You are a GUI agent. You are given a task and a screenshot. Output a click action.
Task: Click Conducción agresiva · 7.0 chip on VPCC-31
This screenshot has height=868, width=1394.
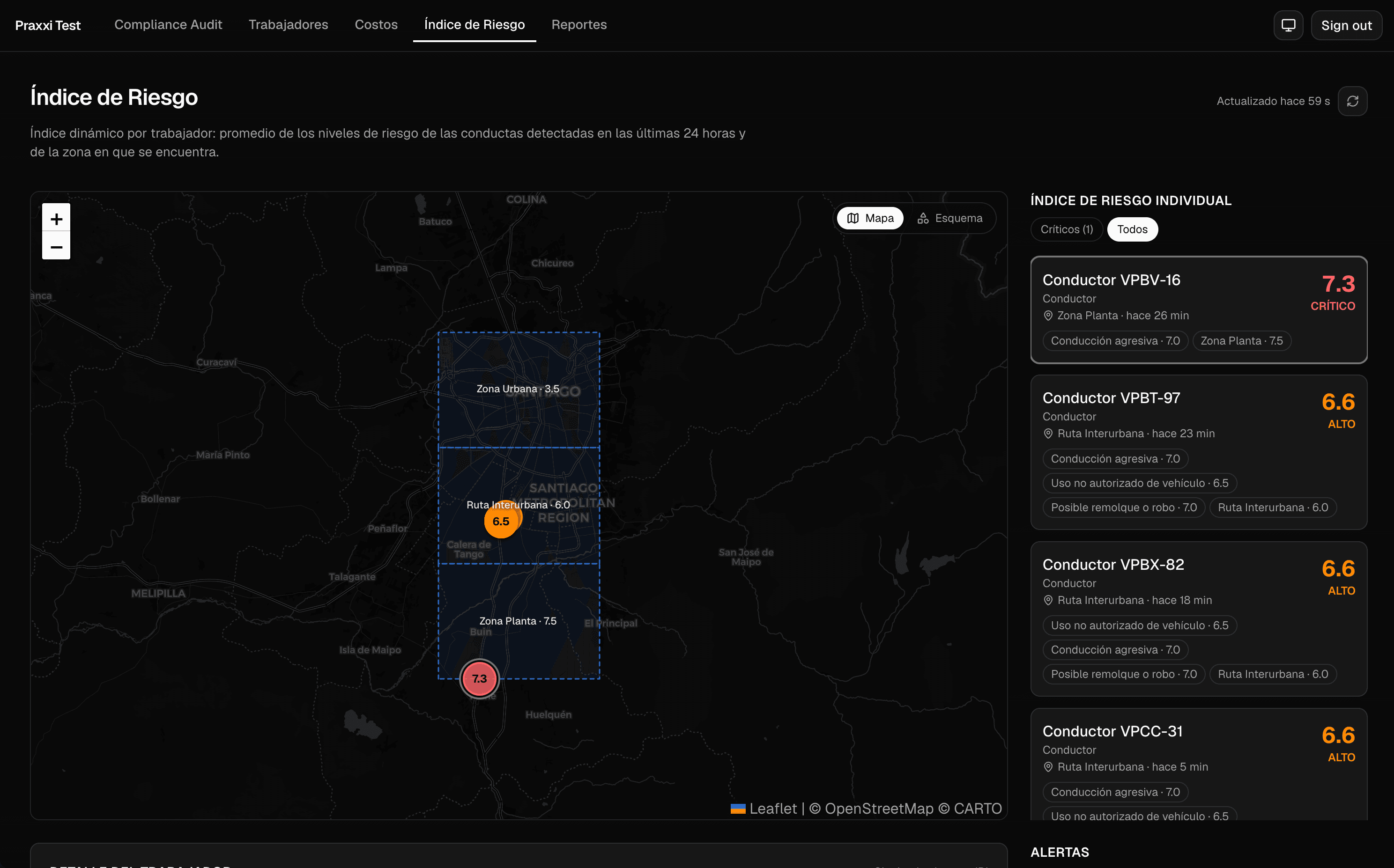pyautogui.click(x=1115, y=792)
